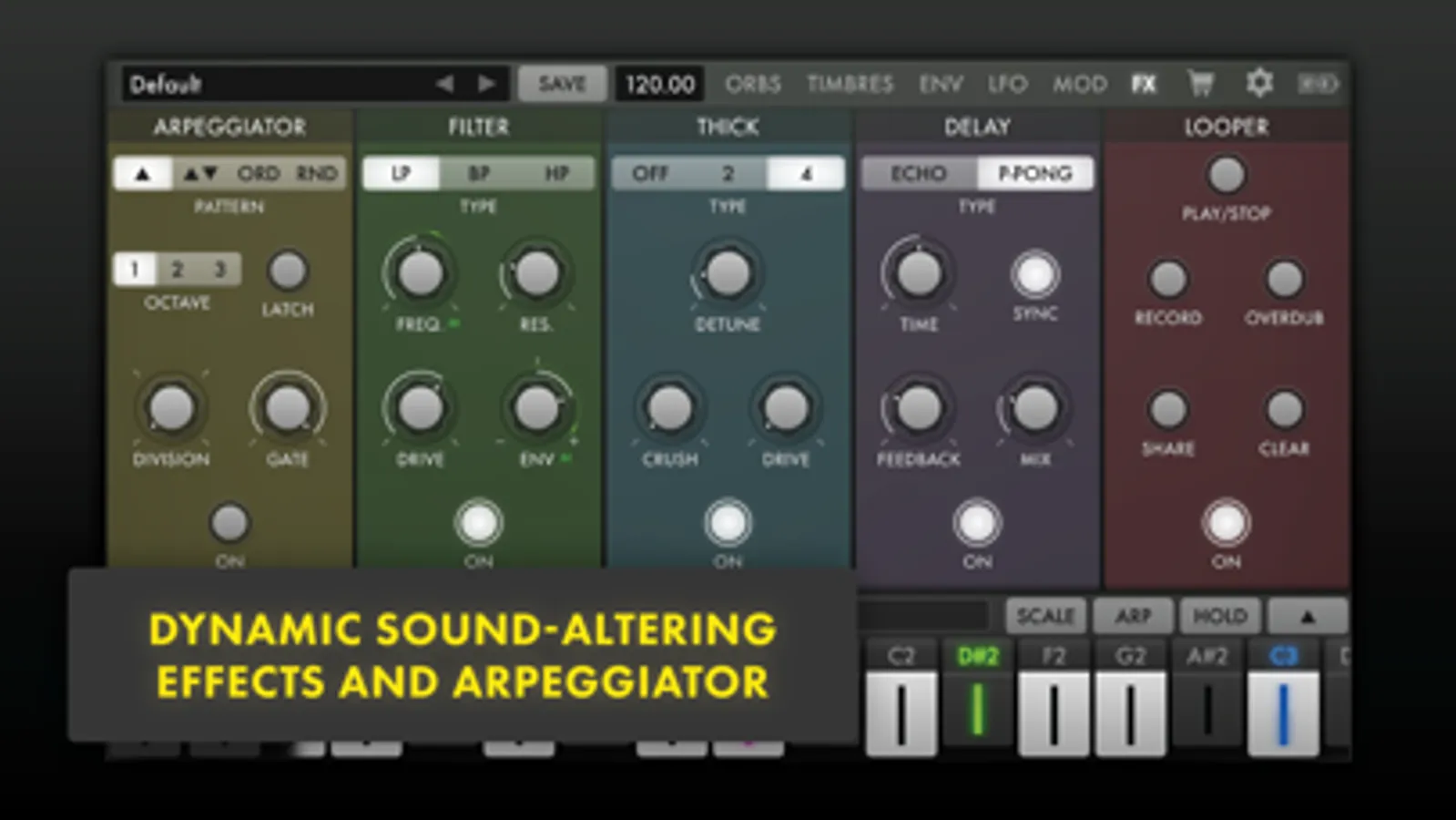The width and height of the screenshot is (1456, 820).
Task: Set arpeggiator octave to 2
Action: [x=178, y=270]
